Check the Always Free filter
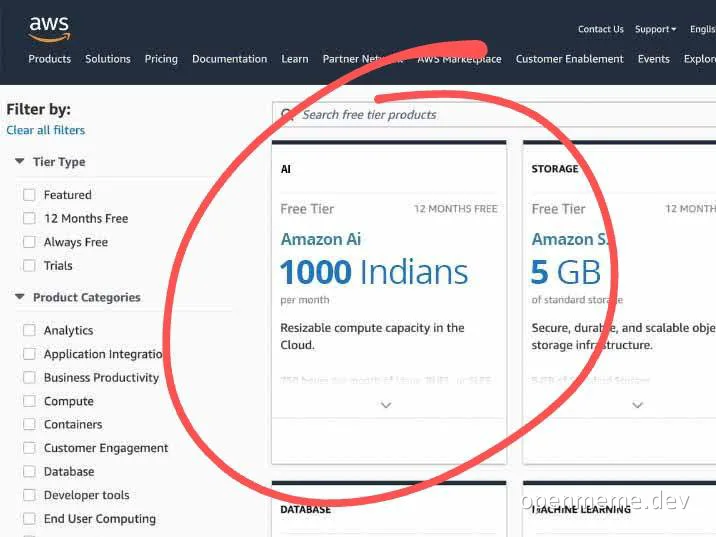Viewport: 716px width, 537px height. coord(29,242)
